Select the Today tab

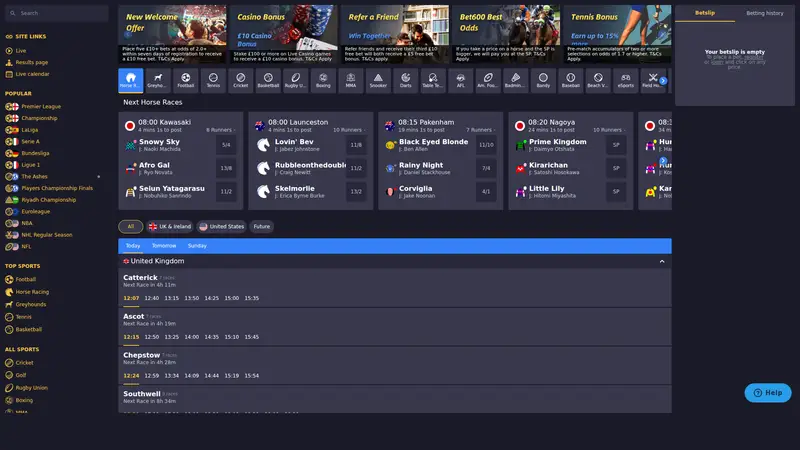[133, 246]
